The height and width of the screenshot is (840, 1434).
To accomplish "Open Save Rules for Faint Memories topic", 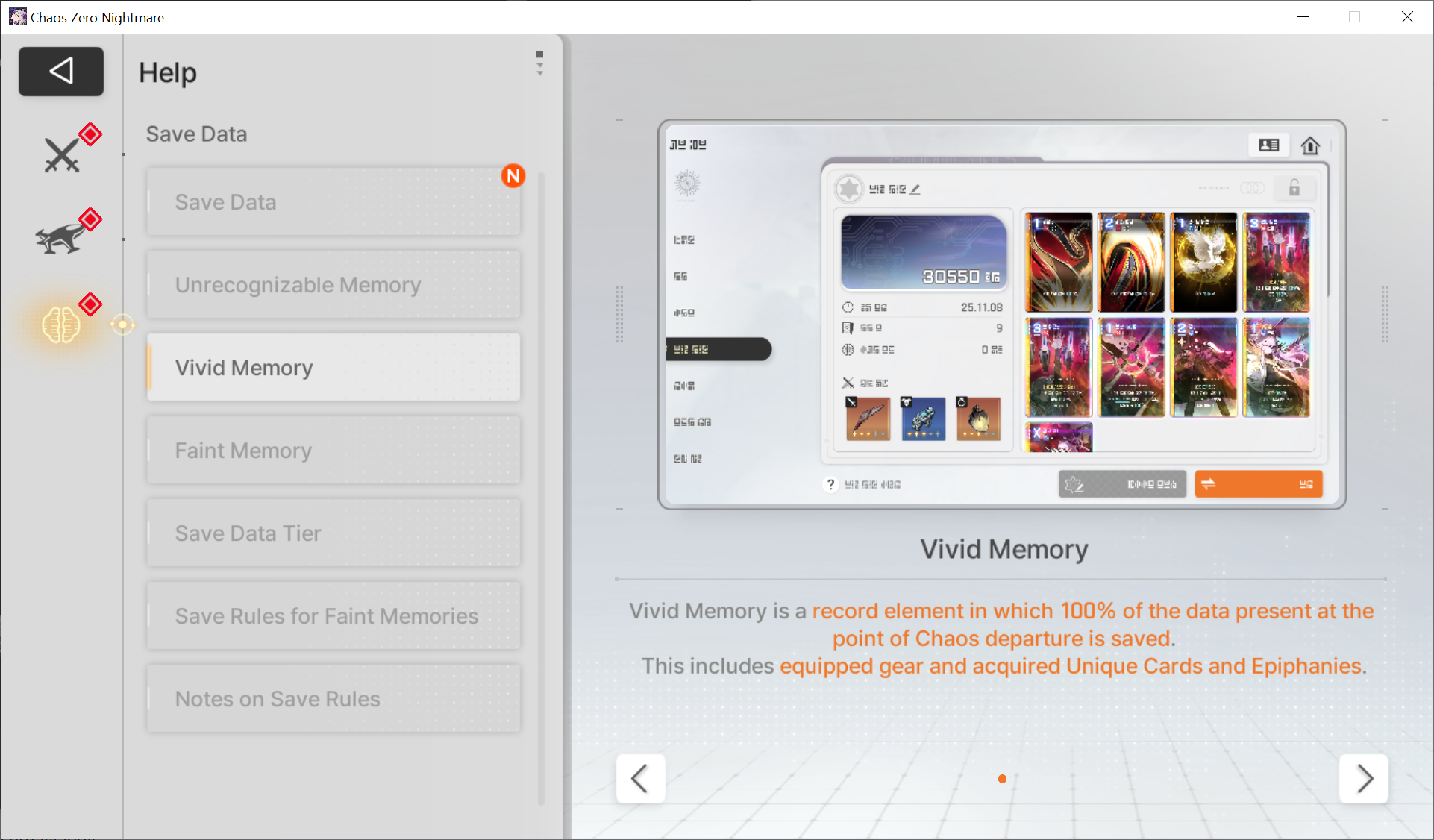I will tap(334, 616).
